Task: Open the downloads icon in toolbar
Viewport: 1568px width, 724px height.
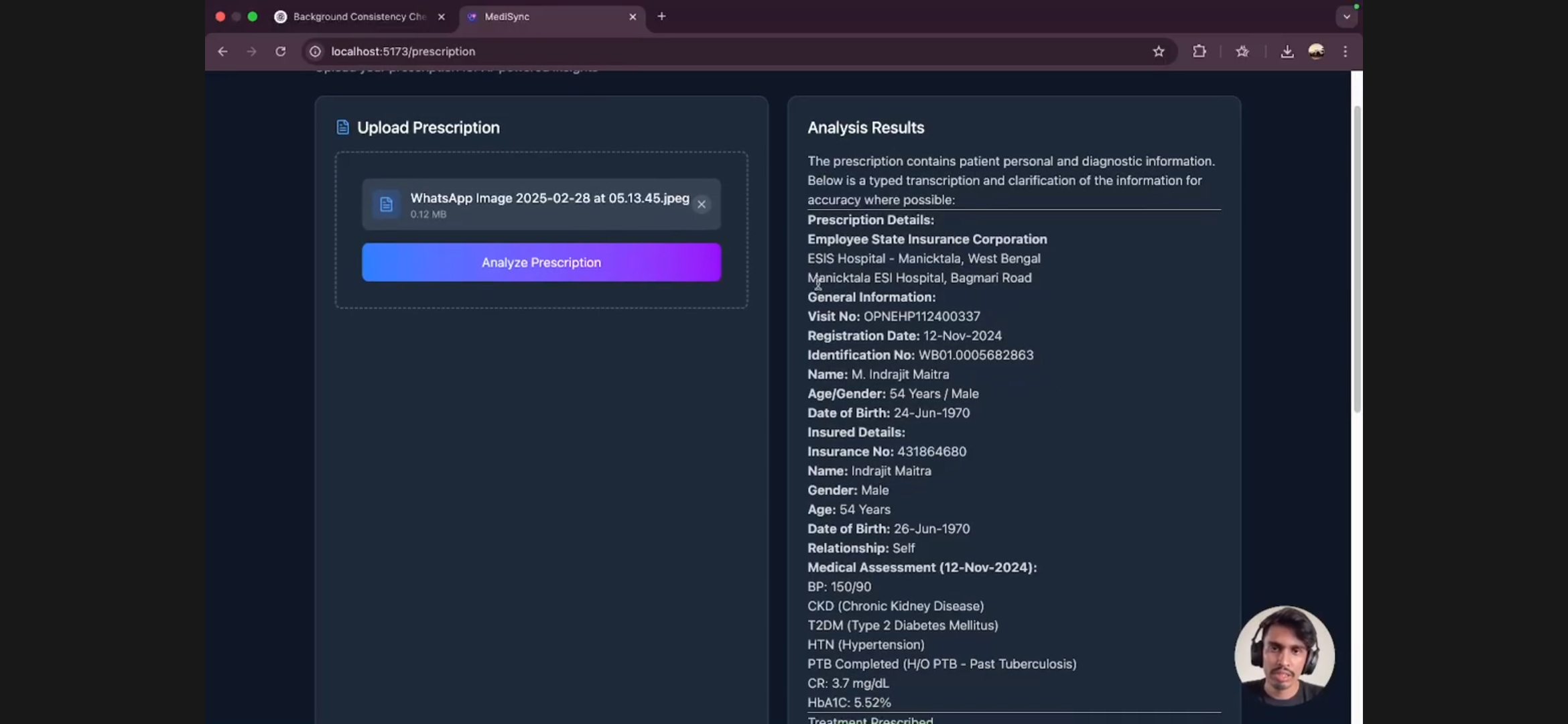Action: [1287, 52]
